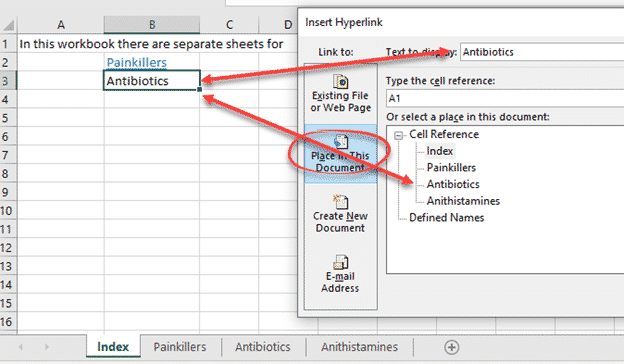Select row 16 header
The width and height of the screenshot is (624, 364).
pos(8,322)
